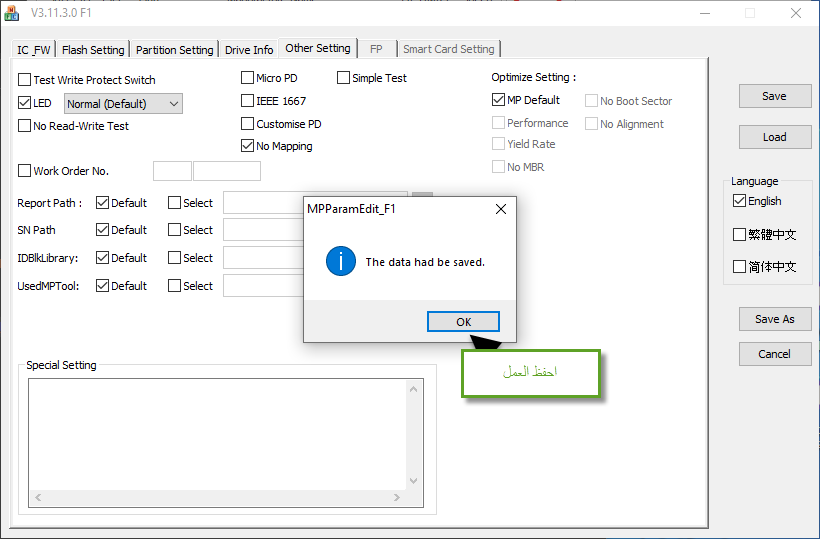Click the blue information icon in dialog

point(341,262)
